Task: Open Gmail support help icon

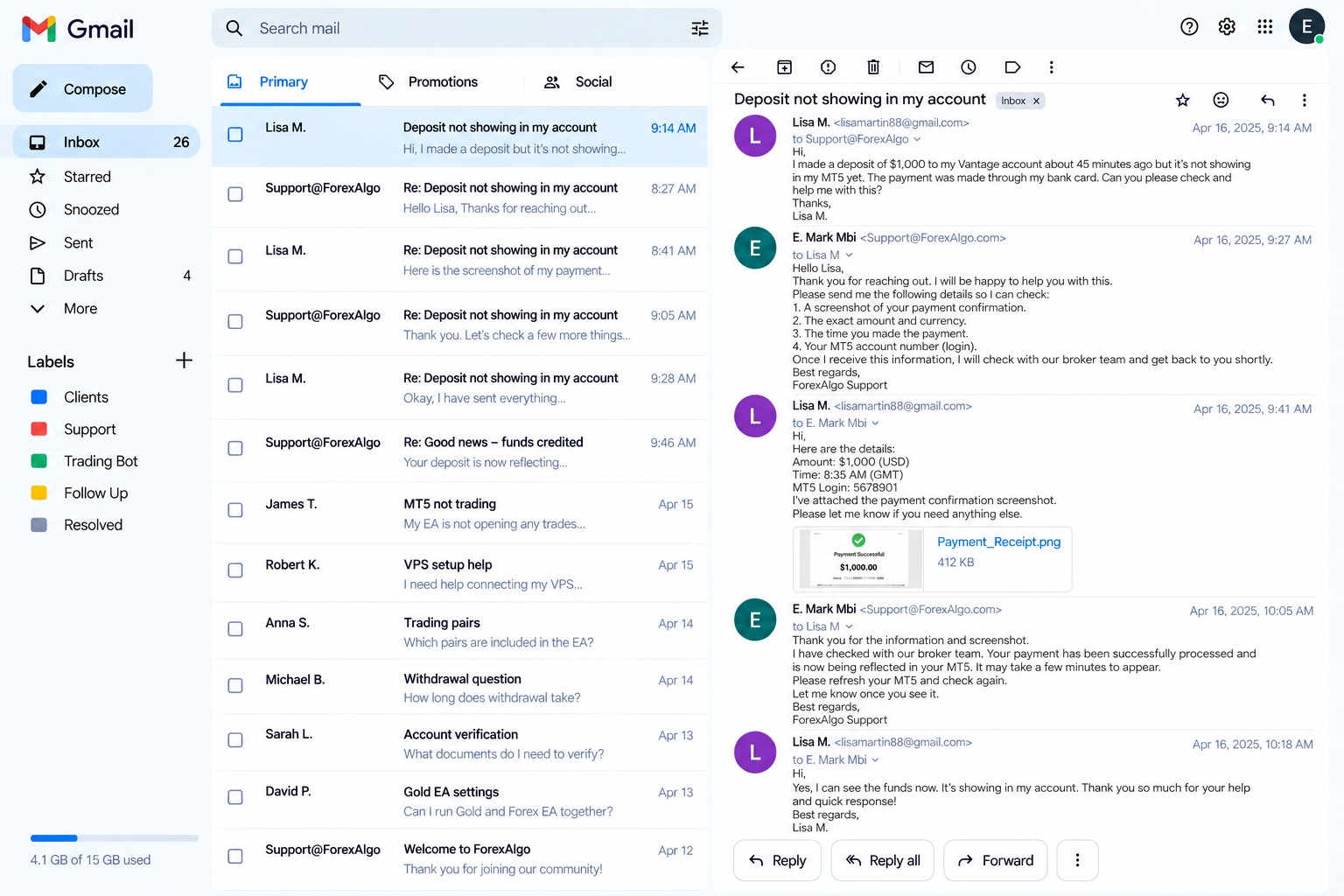Action: coord(1189,27)
